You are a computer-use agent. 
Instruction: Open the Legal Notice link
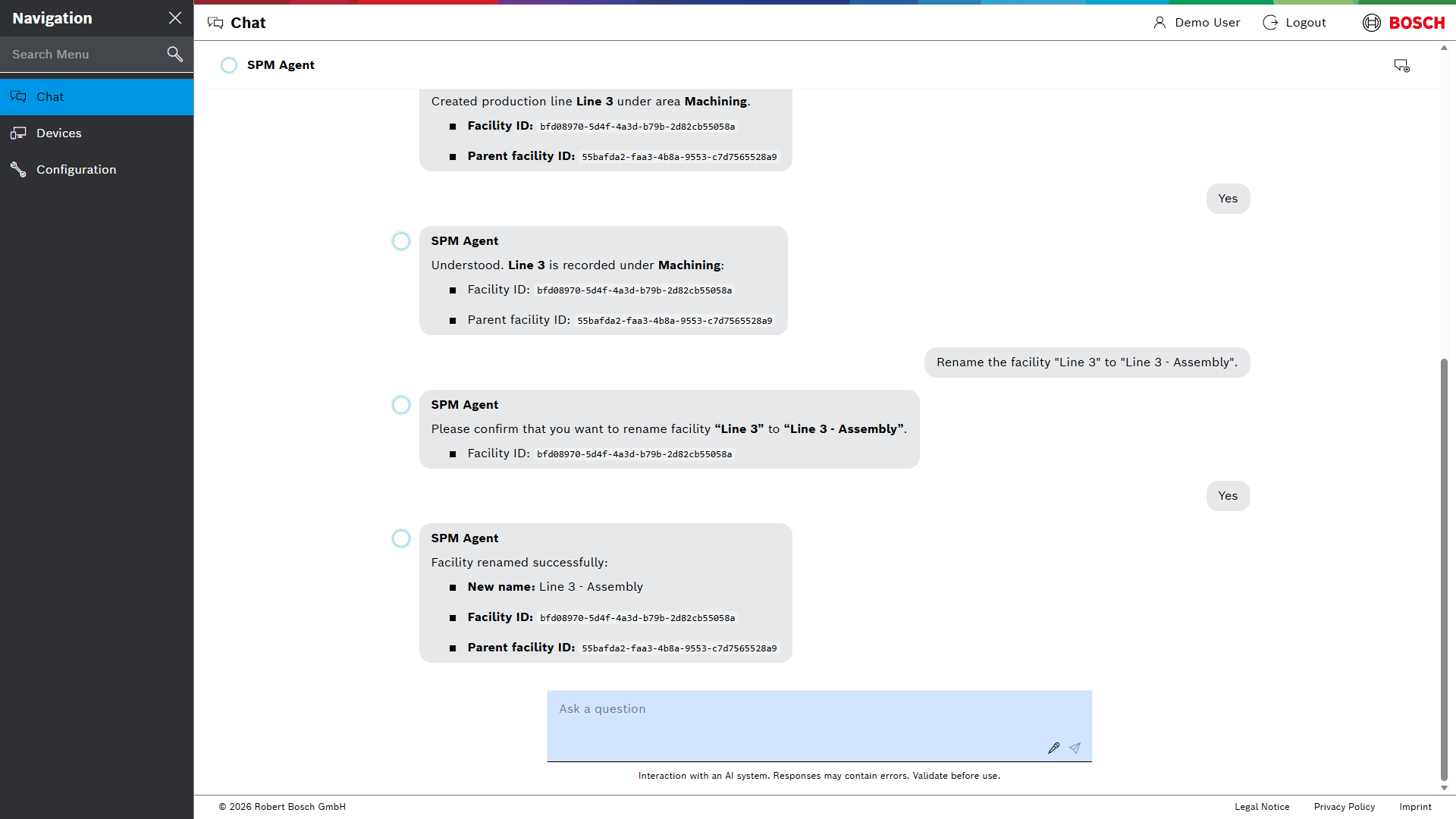pos(1262,807)
